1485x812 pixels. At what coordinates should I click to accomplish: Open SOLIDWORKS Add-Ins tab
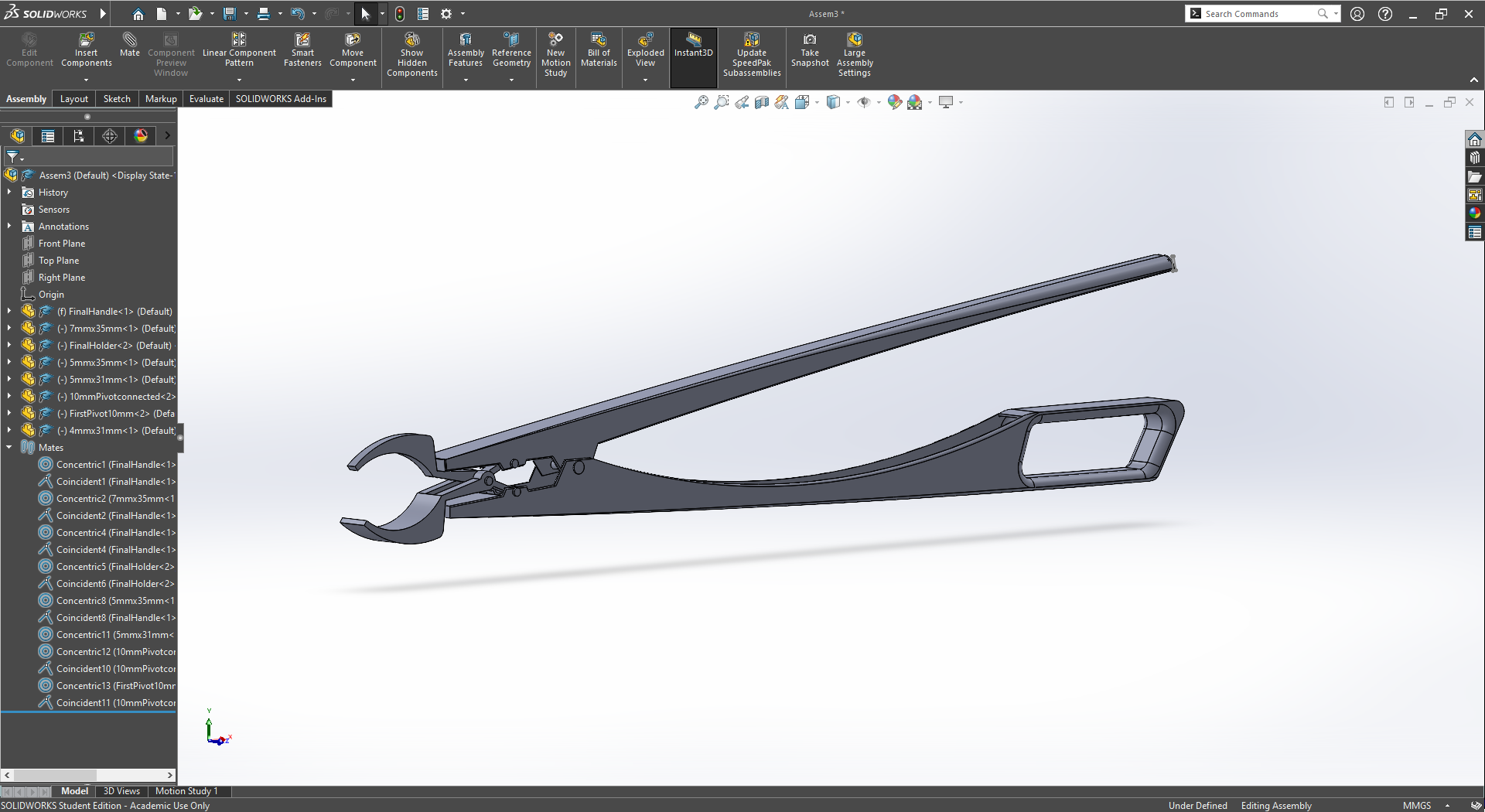[x=281, y=99]
